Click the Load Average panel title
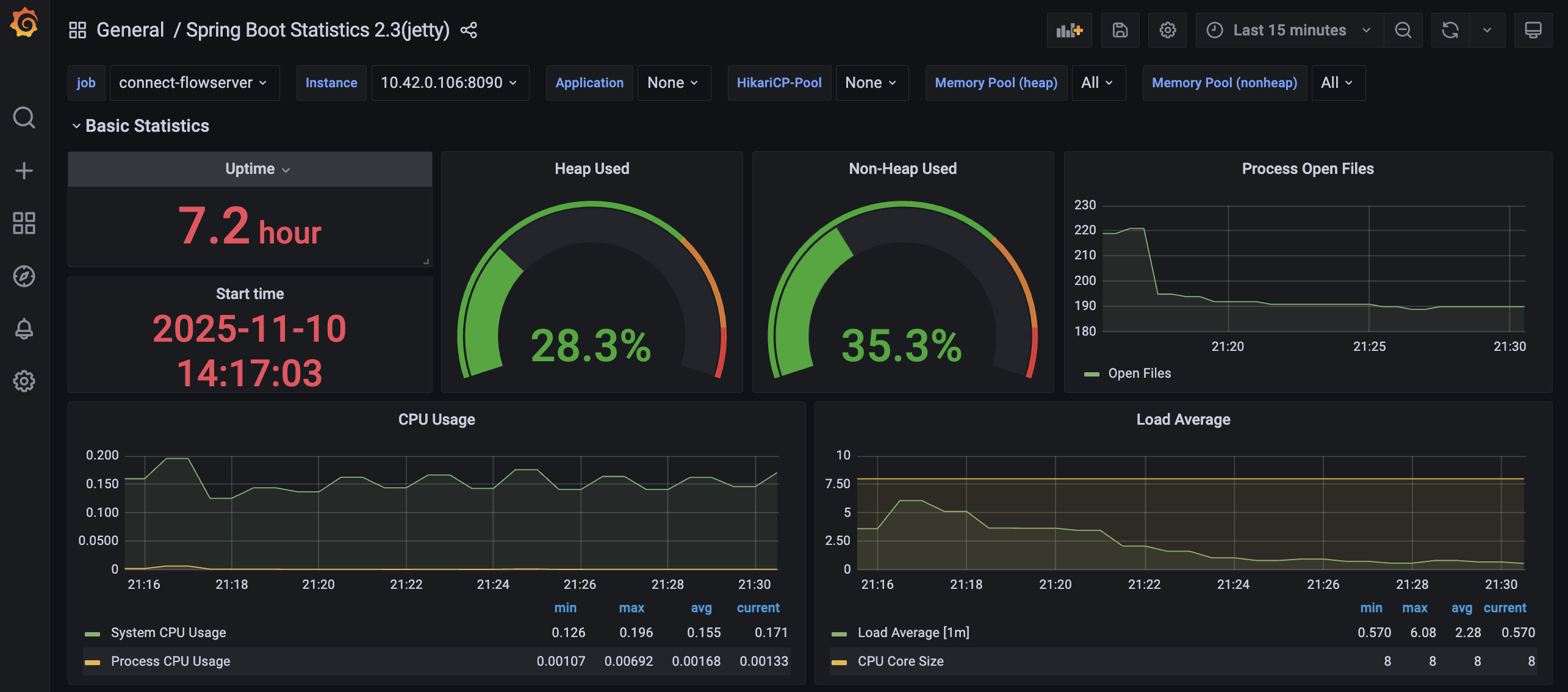Image resolution: width=1568 pixels, height=692 pixels. click(x=1183, y=419)
